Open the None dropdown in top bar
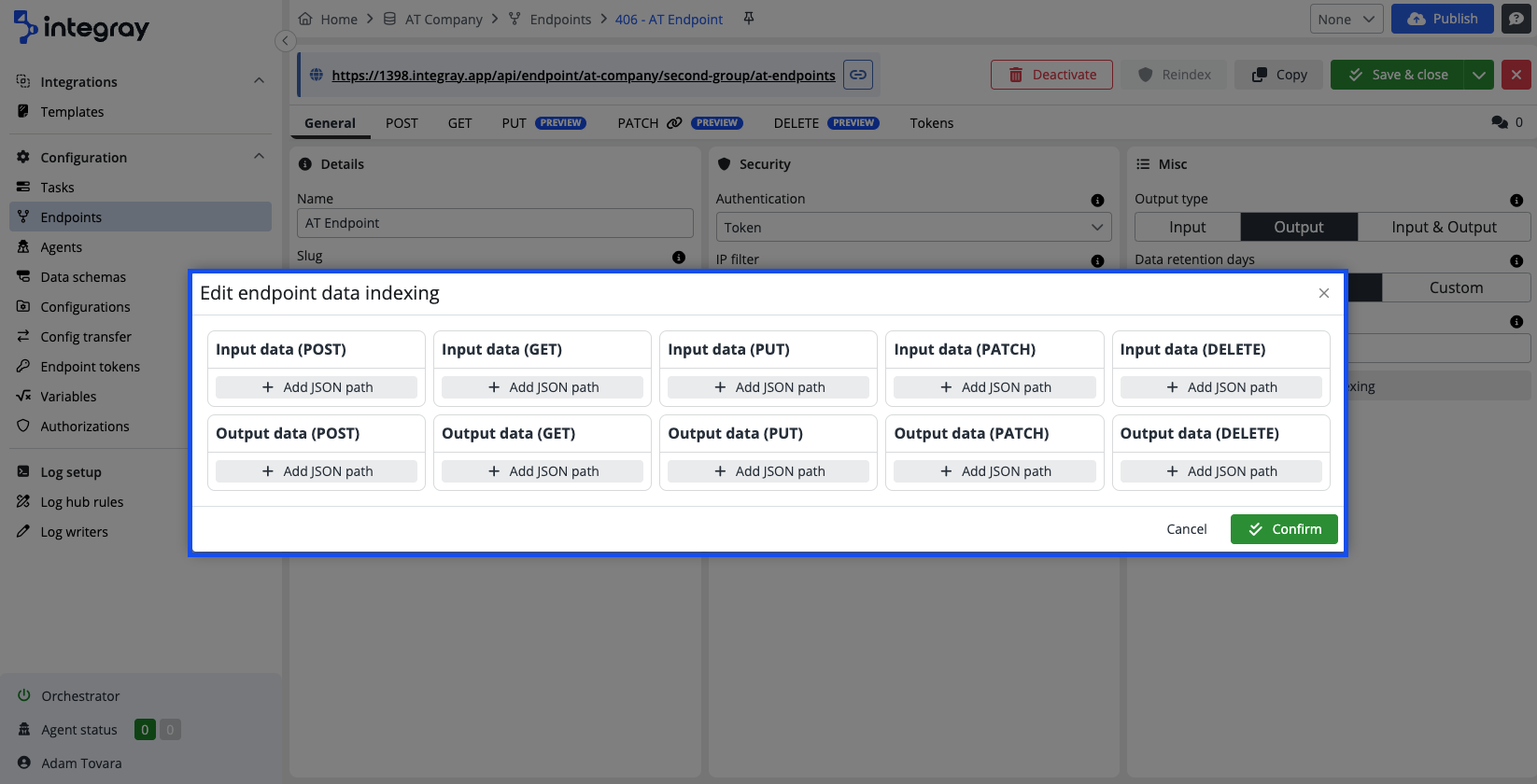The width and height of the screenshot is (1537, 784). (x=1346, y=19)
